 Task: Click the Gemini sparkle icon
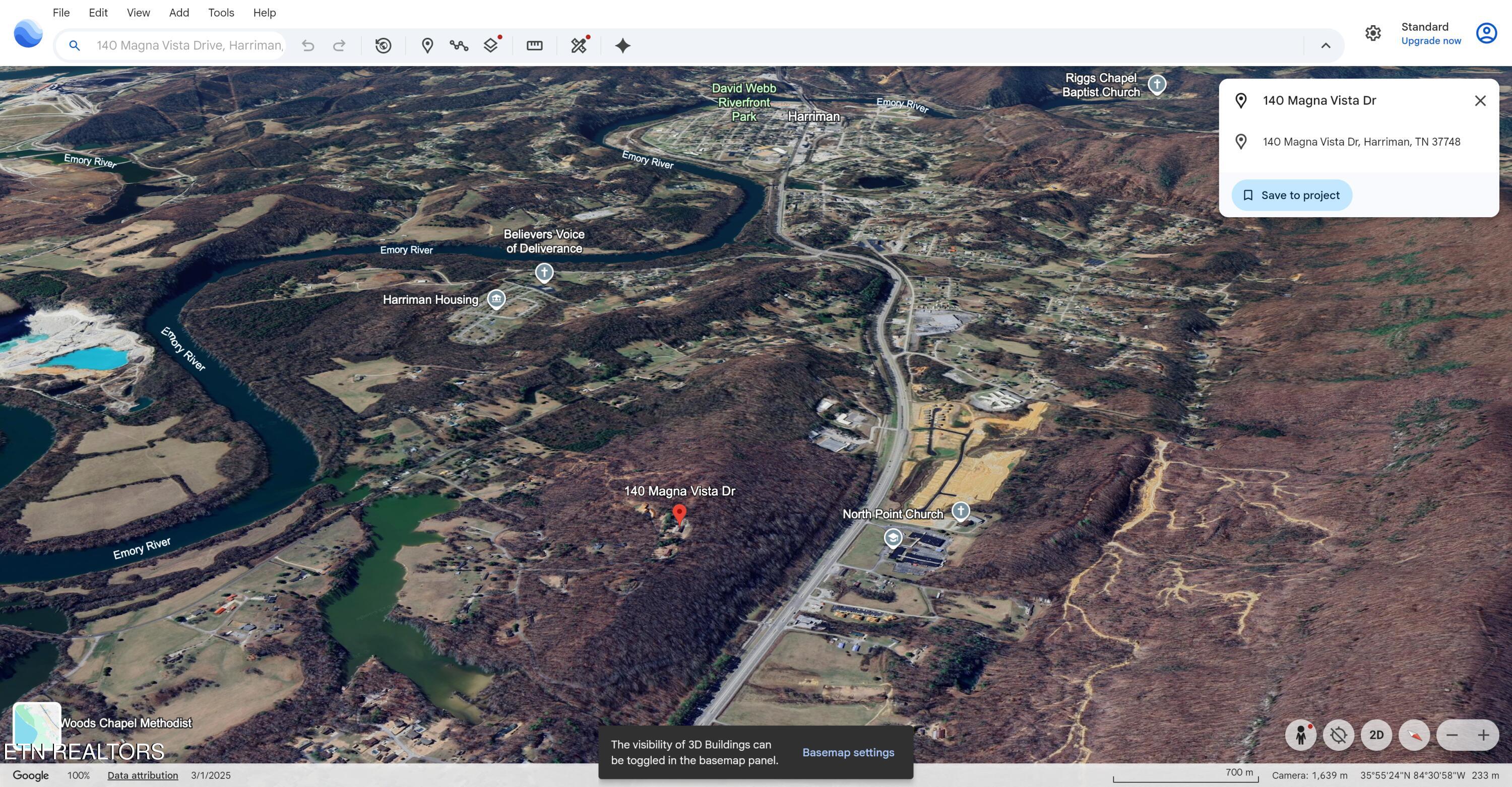coord(622,45)
